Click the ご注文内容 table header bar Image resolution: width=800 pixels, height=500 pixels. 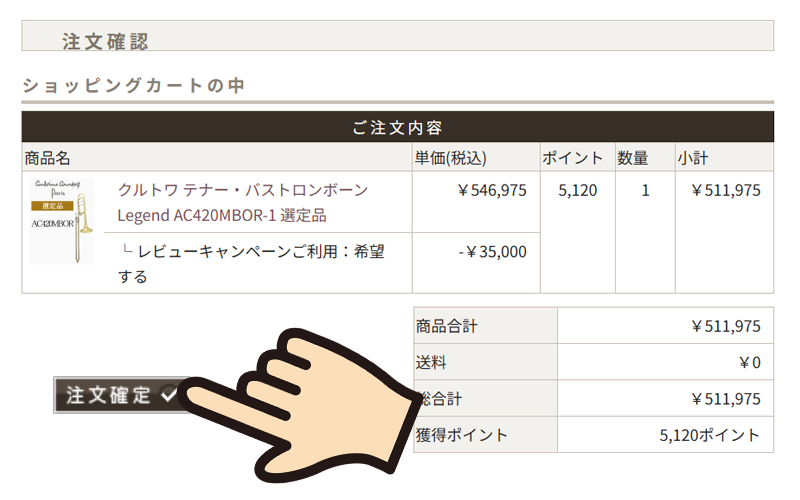(397, 127)
